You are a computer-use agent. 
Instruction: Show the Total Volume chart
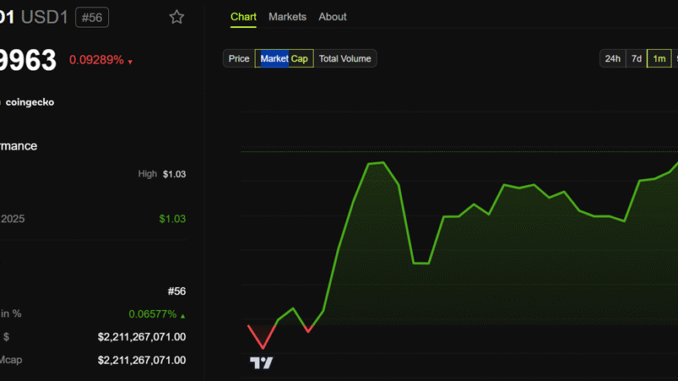[x=345, y=59]
